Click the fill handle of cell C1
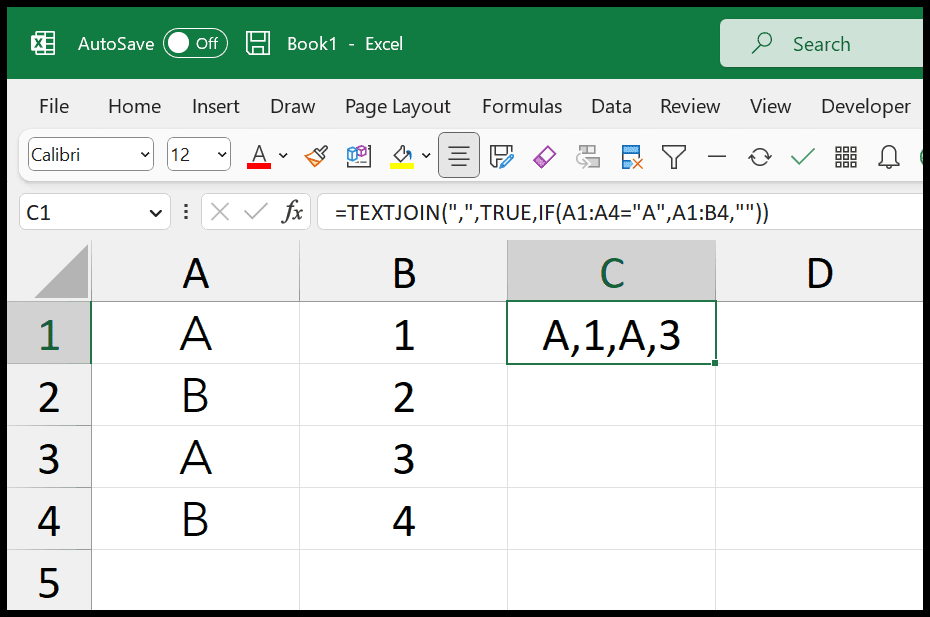Image resolution: width=930 pixels, height=617 pixels. tap(715, 363)
